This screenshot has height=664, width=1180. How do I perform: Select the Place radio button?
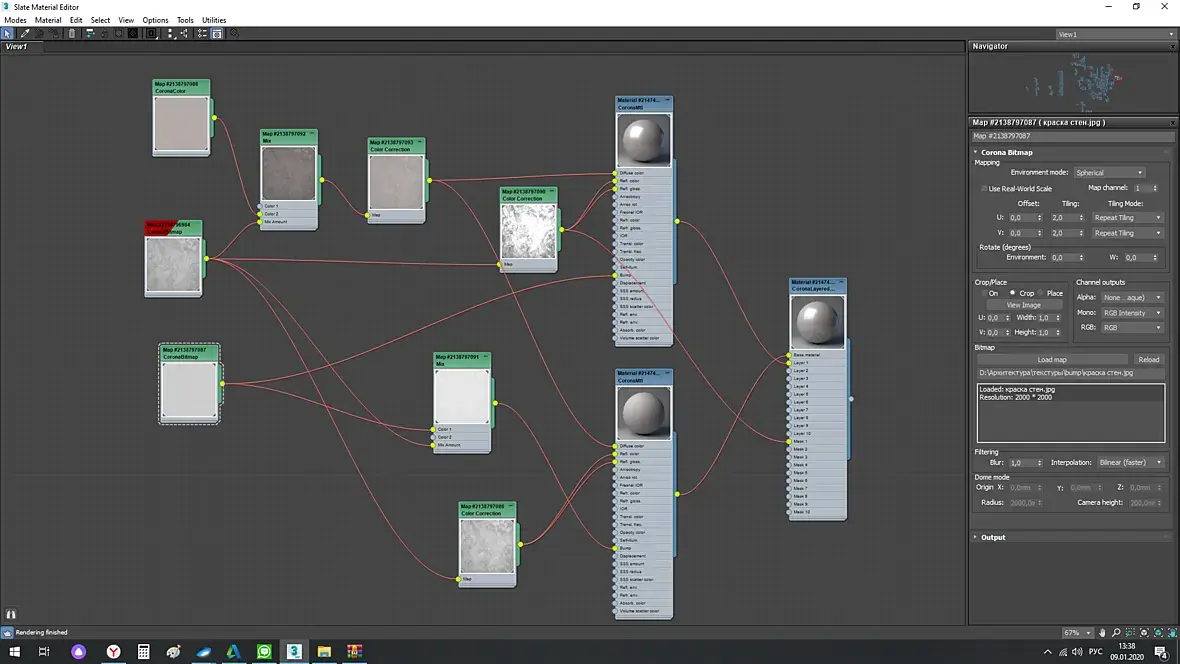tap(1041, 293)
